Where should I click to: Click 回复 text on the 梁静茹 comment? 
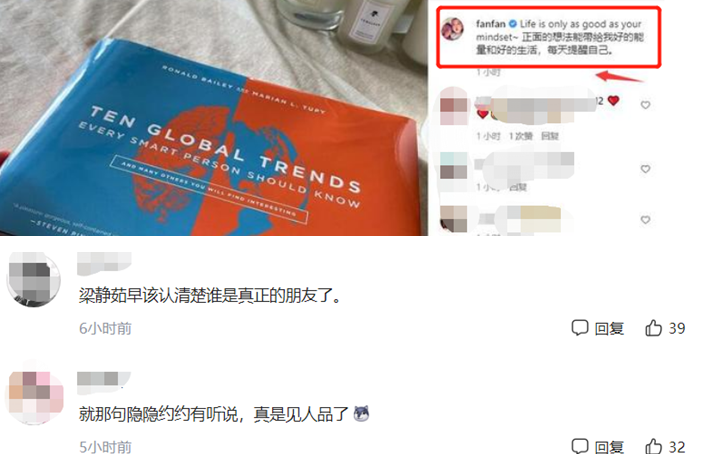click(609, 328)
